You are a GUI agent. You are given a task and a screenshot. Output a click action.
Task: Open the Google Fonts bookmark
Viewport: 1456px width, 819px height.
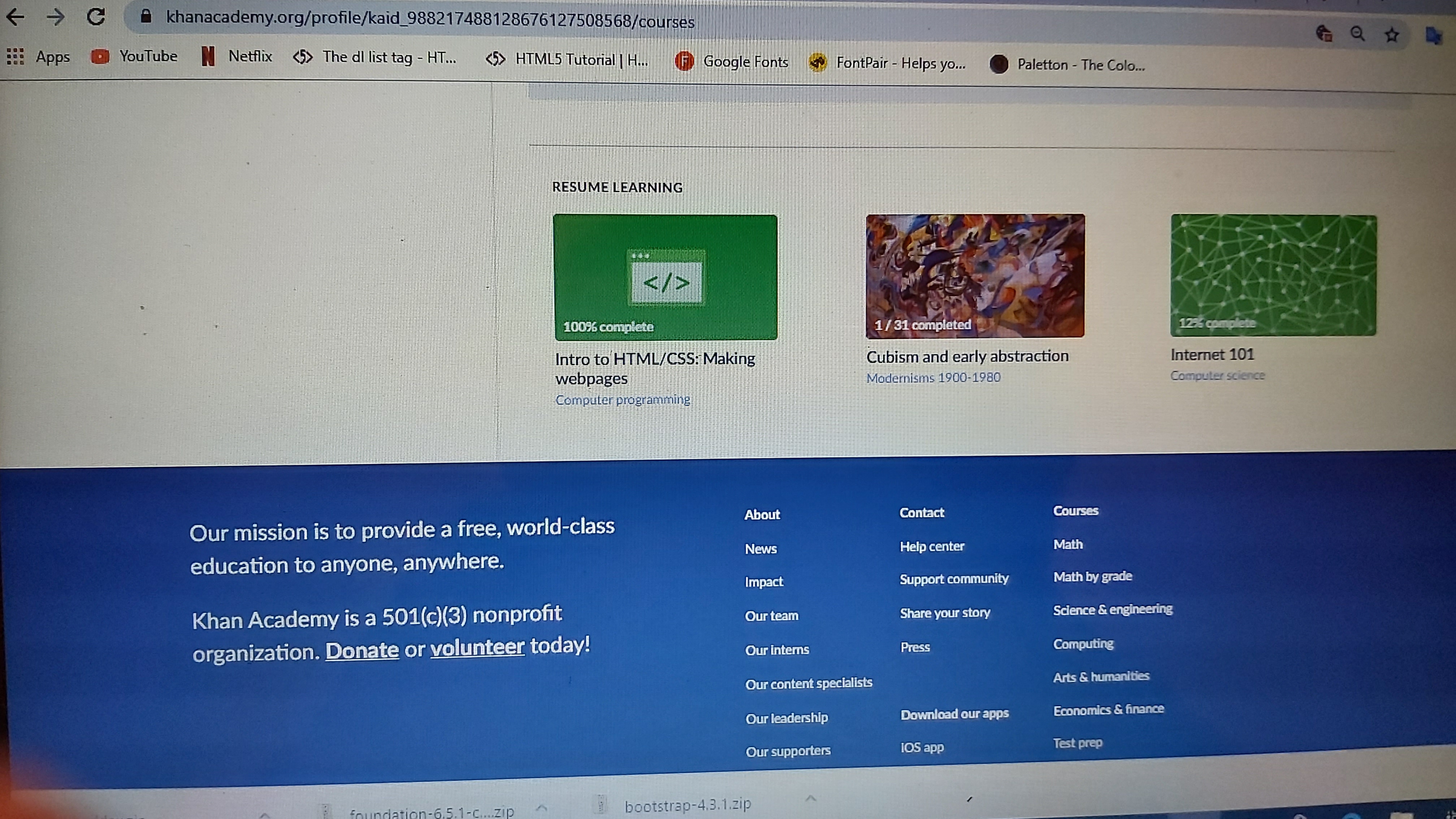coord(731,61)
